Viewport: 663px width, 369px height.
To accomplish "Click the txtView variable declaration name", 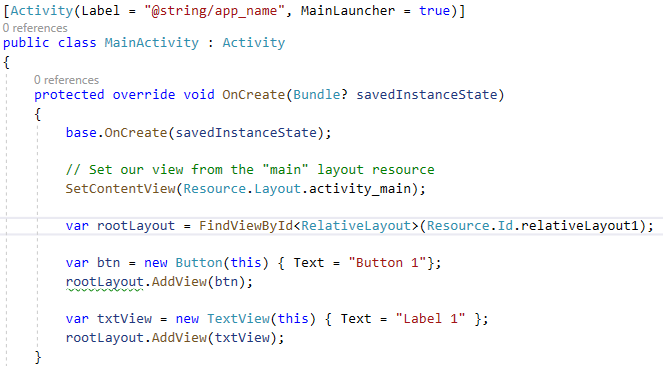I will (x=124, y=319).
